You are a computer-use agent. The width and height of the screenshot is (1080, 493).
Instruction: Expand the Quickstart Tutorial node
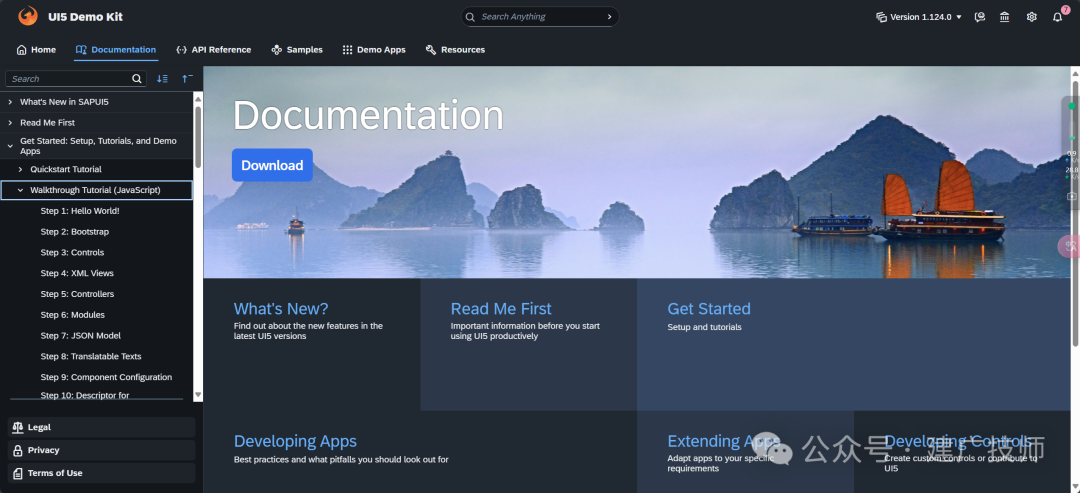tap(20, 169)
